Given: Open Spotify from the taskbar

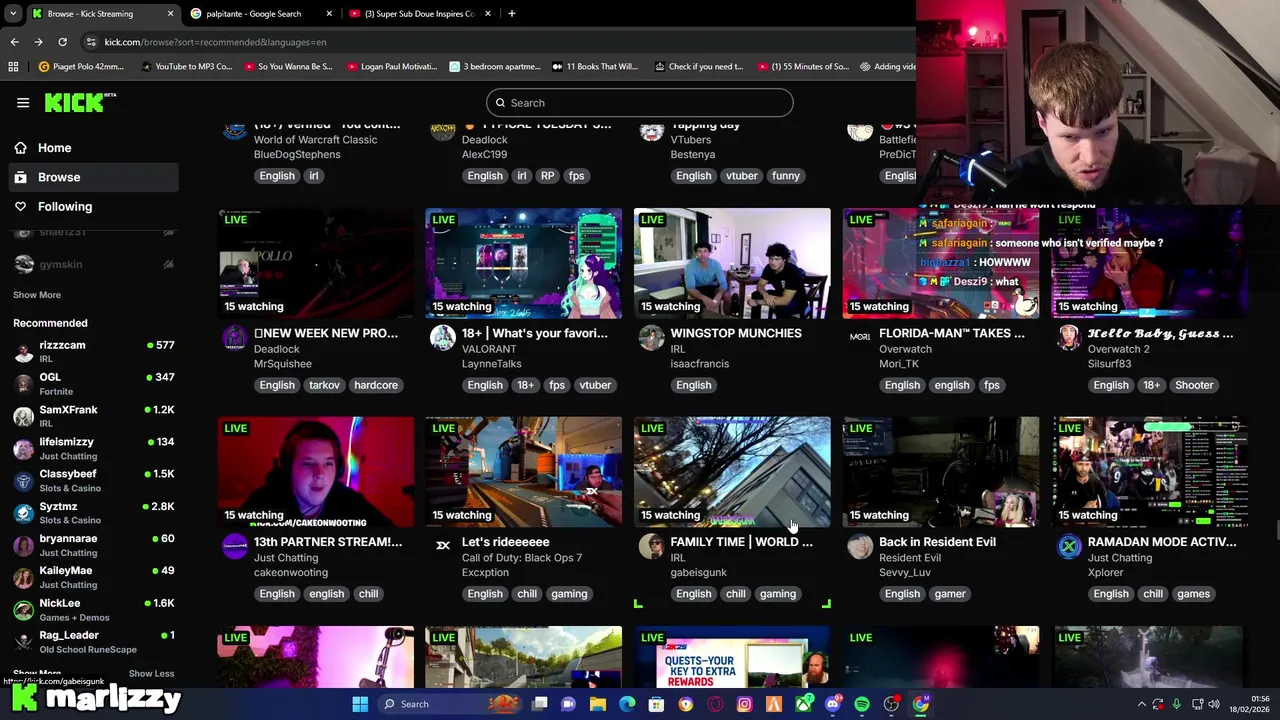Looking at the screenshot, I should [x=862, y=704].
